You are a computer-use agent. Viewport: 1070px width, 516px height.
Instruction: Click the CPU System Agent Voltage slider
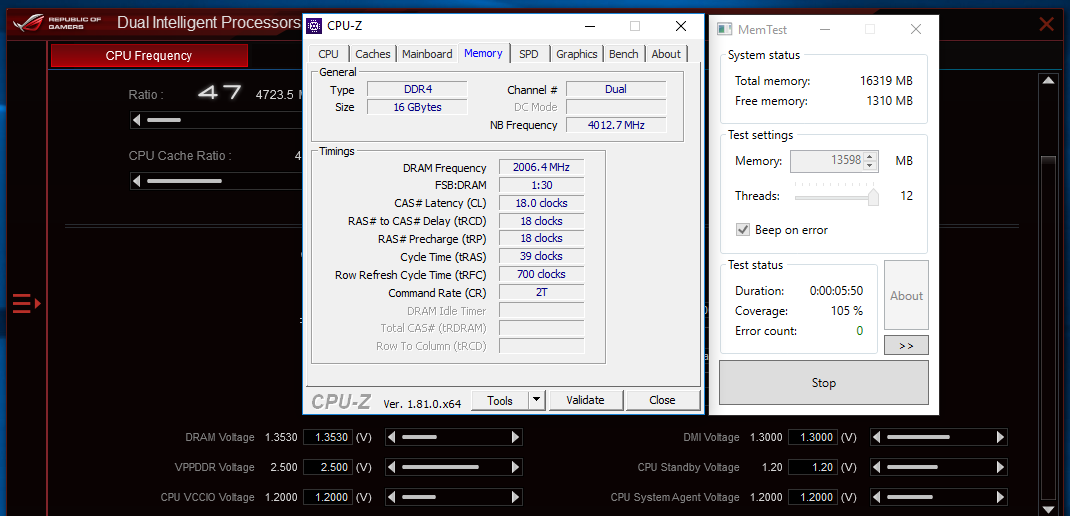pos(939,497)
